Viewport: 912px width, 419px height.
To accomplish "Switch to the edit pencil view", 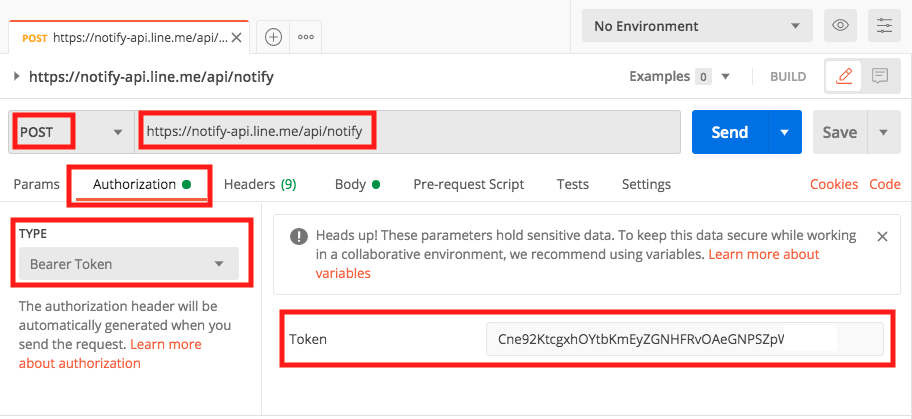I will (x=845, y=76).
